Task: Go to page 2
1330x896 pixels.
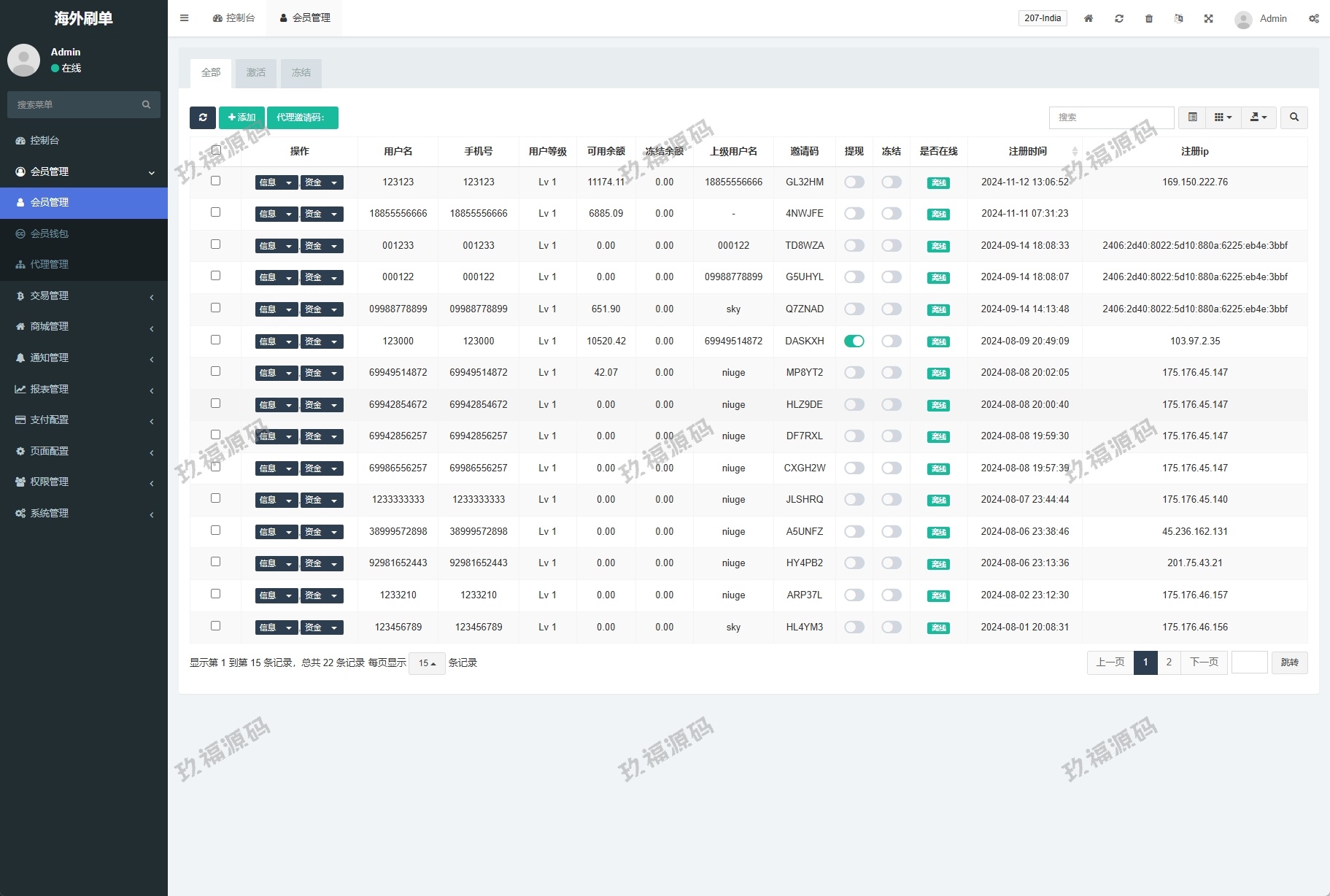Action: point(1169,663)
